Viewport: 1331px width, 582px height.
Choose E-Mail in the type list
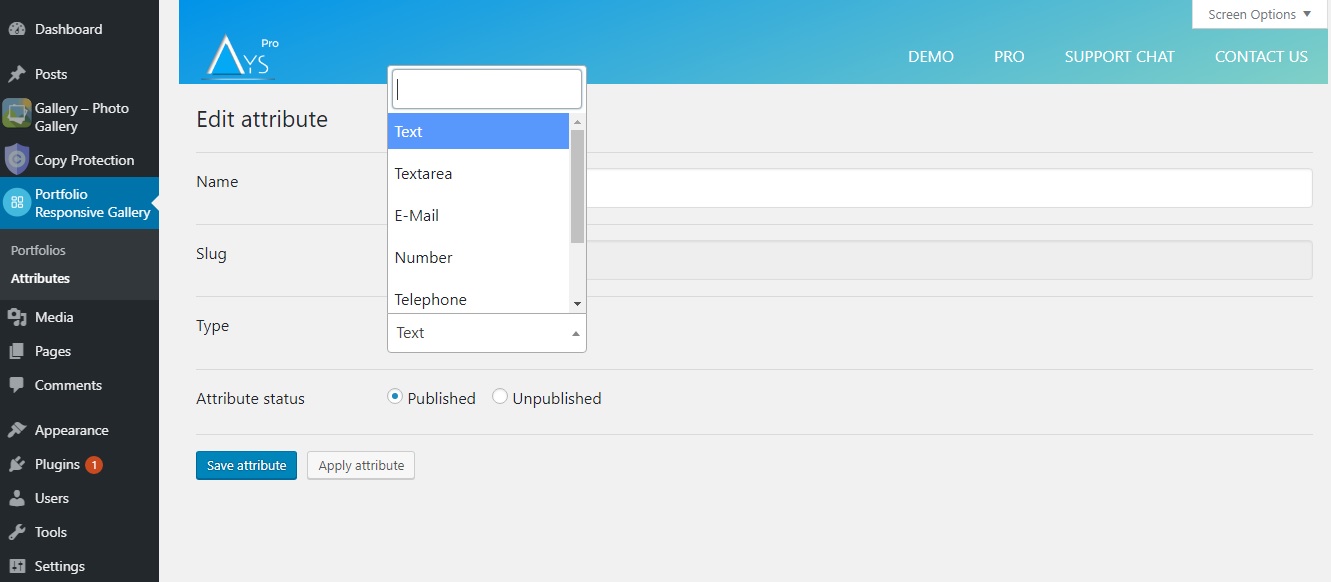click(x=478, y=215)
